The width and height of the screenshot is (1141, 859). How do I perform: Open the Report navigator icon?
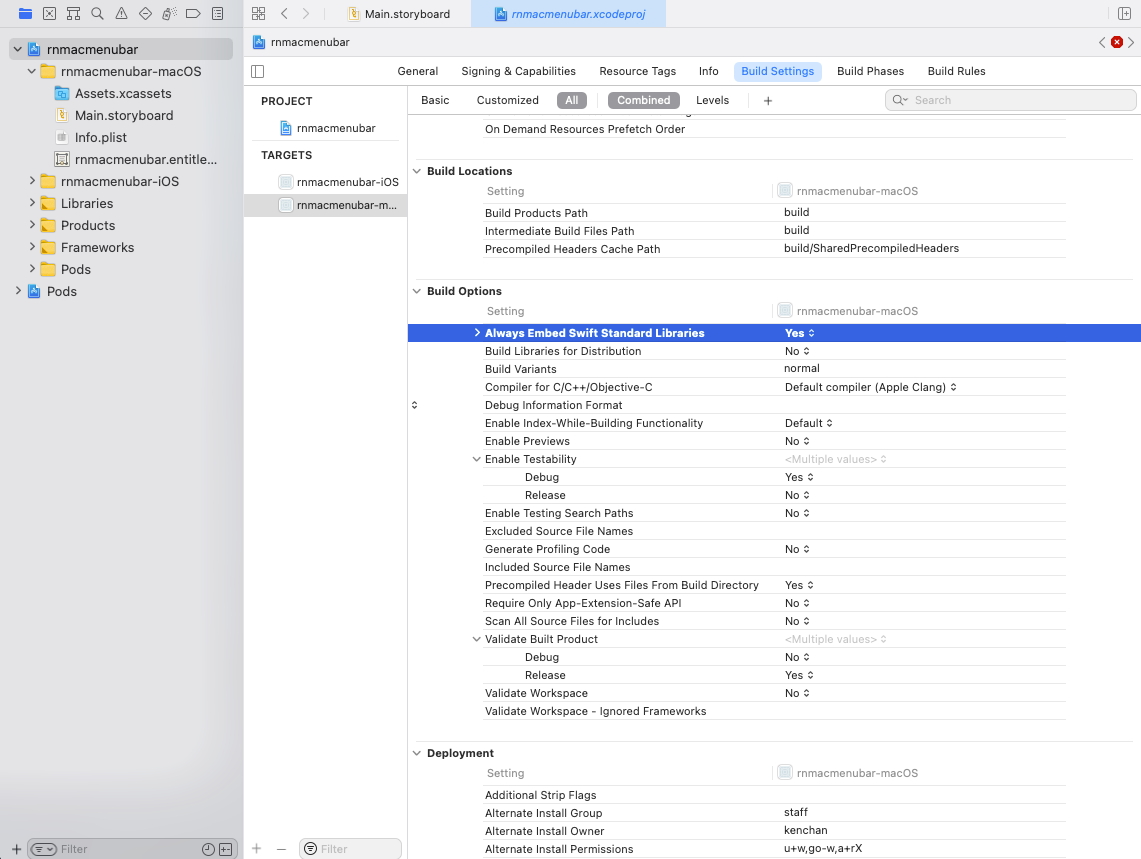tap(218, 13)
